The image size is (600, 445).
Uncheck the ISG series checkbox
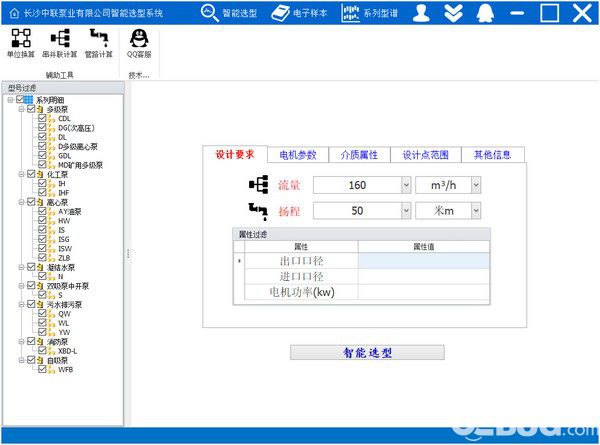tap(42, 239)
